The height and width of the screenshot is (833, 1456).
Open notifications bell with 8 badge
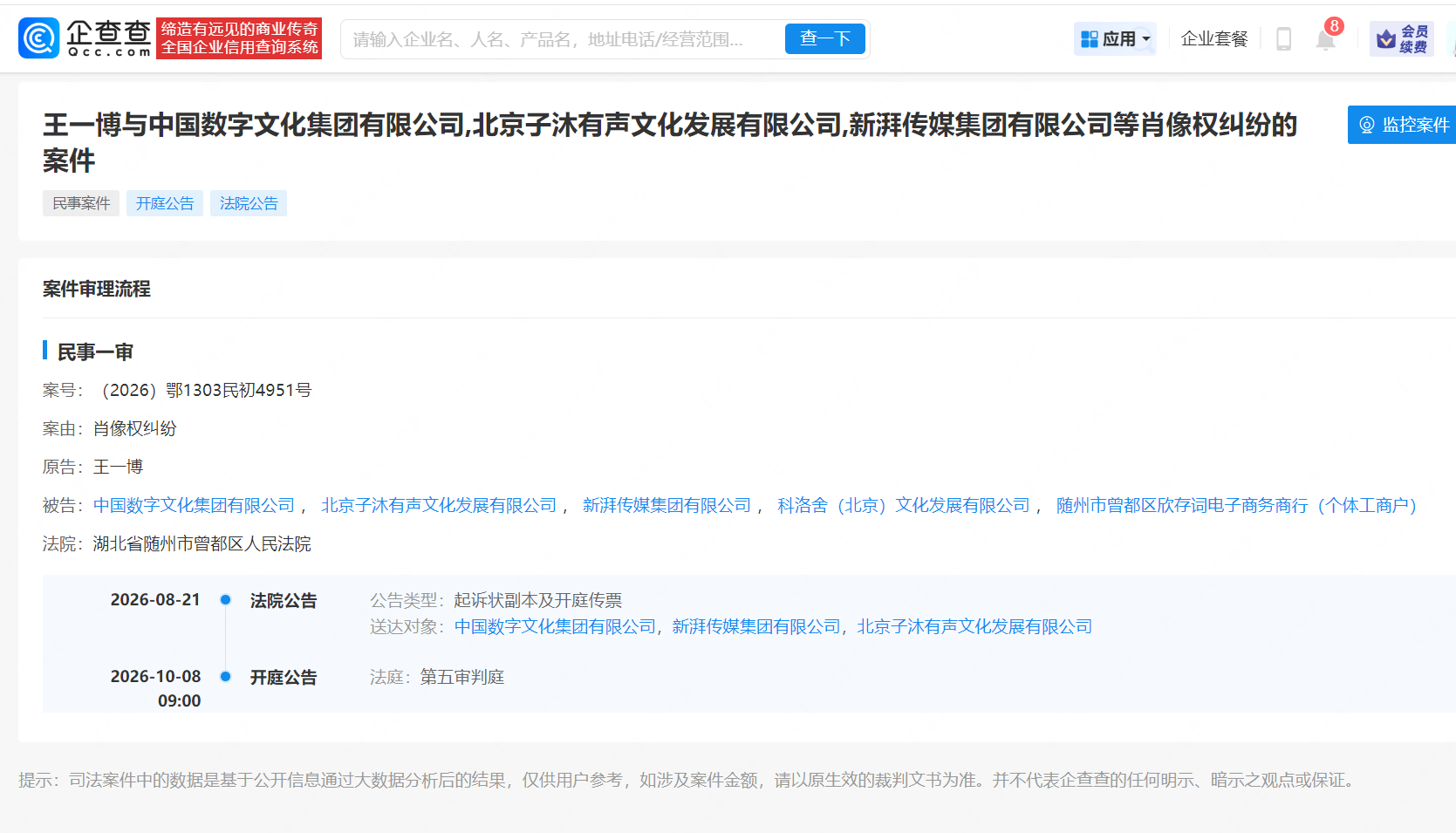[1326, 39]
